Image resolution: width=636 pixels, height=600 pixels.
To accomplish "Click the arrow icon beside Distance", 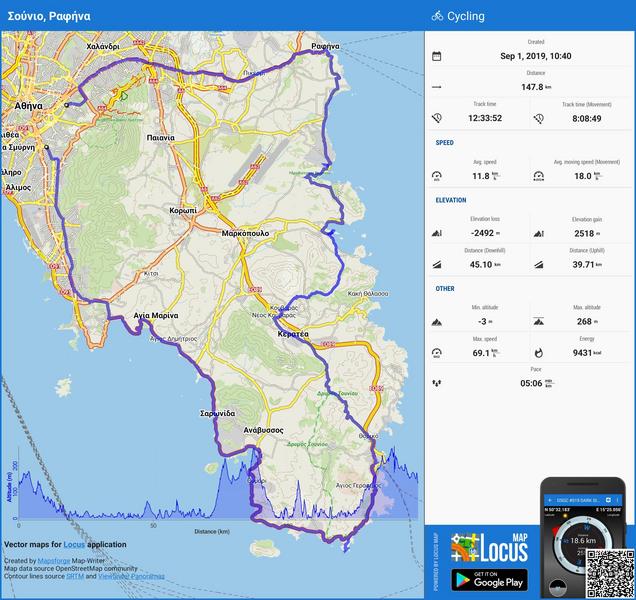I will [436, 87].
